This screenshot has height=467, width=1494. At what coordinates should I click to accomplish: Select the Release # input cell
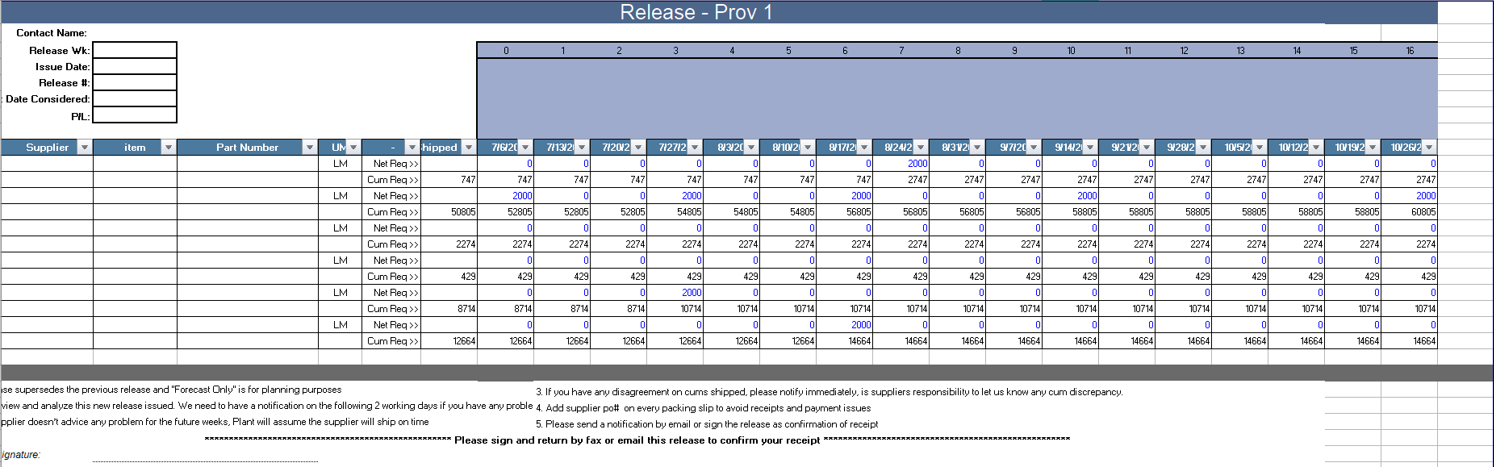pyautogui.click(x=134, y=83)
